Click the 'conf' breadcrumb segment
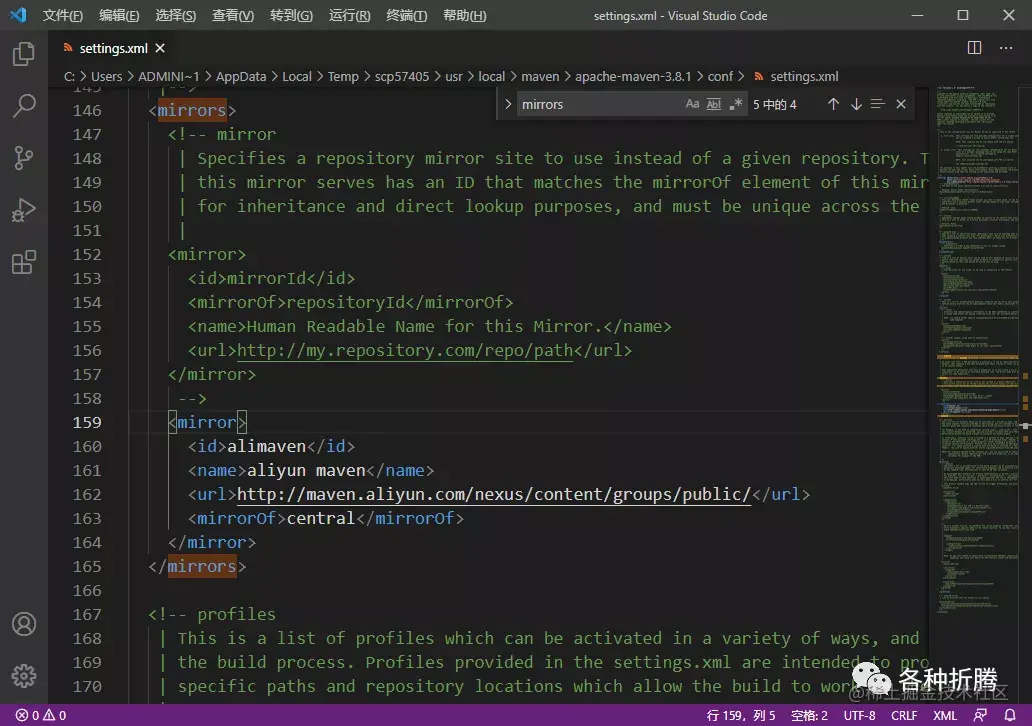 click(720, 76)
